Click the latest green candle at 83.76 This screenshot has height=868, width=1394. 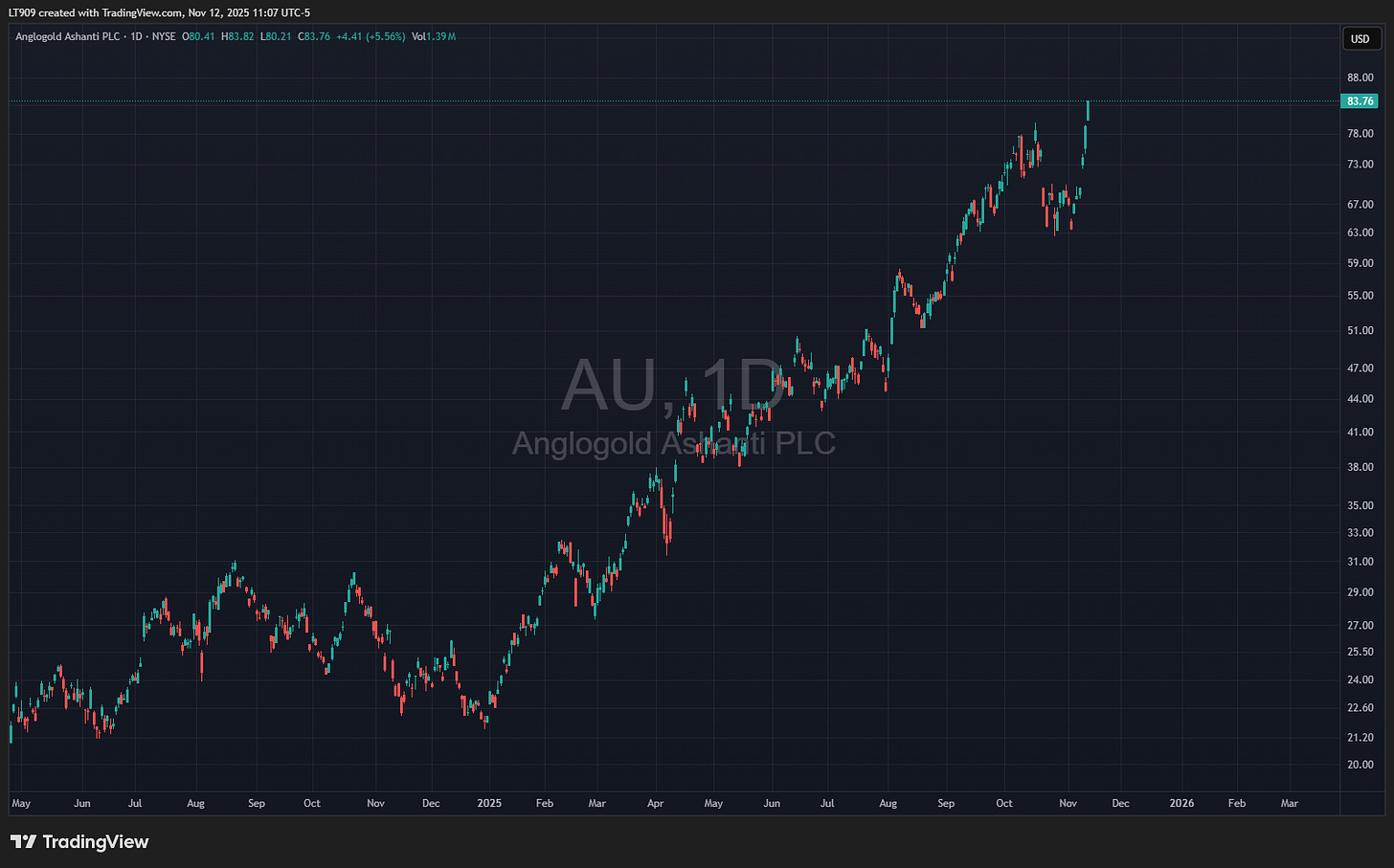[x=1088, y=112]
